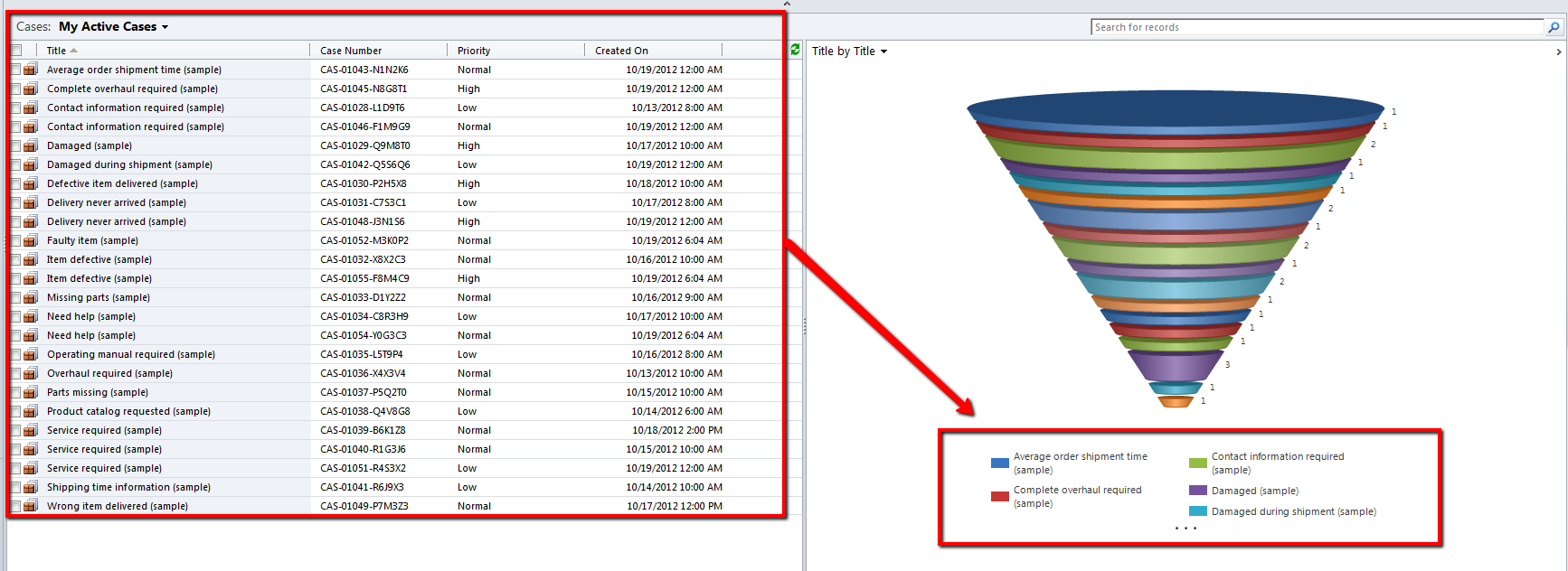Click case icon for CAS-01032-X8X2C3 row

(x=30, y=259)
